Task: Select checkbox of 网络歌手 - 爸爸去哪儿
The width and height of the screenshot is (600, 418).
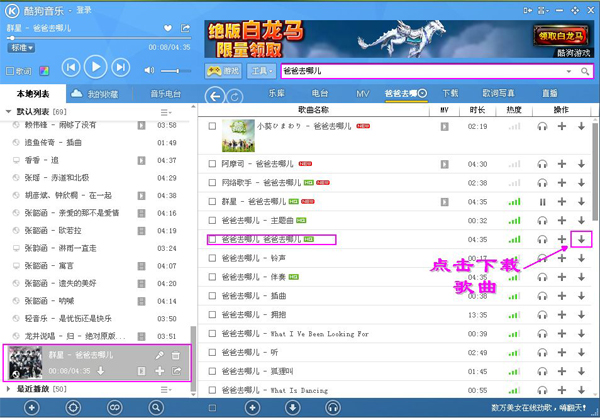Action: 212,183
